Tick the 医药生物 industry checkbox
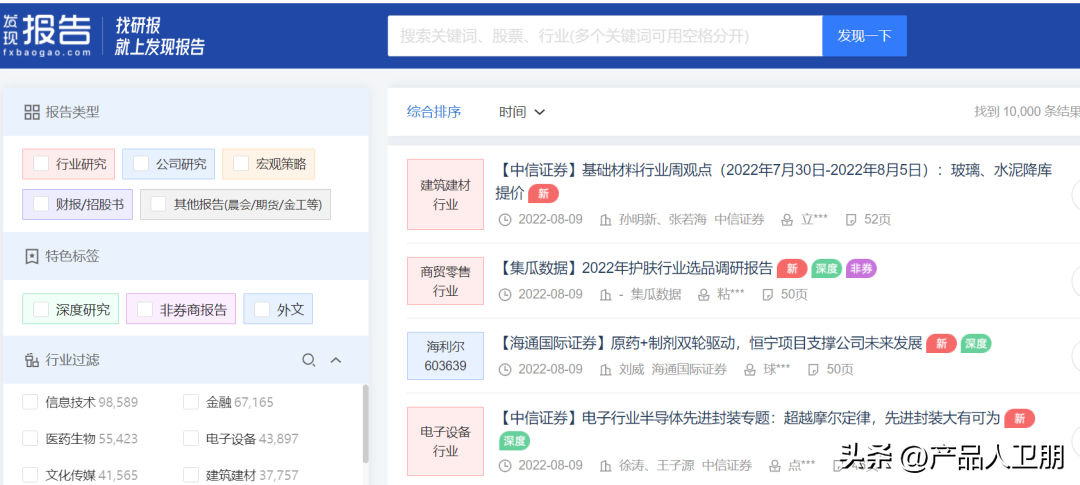The width and height of the screenshot is (1080, 485). [x=30, y=439]
